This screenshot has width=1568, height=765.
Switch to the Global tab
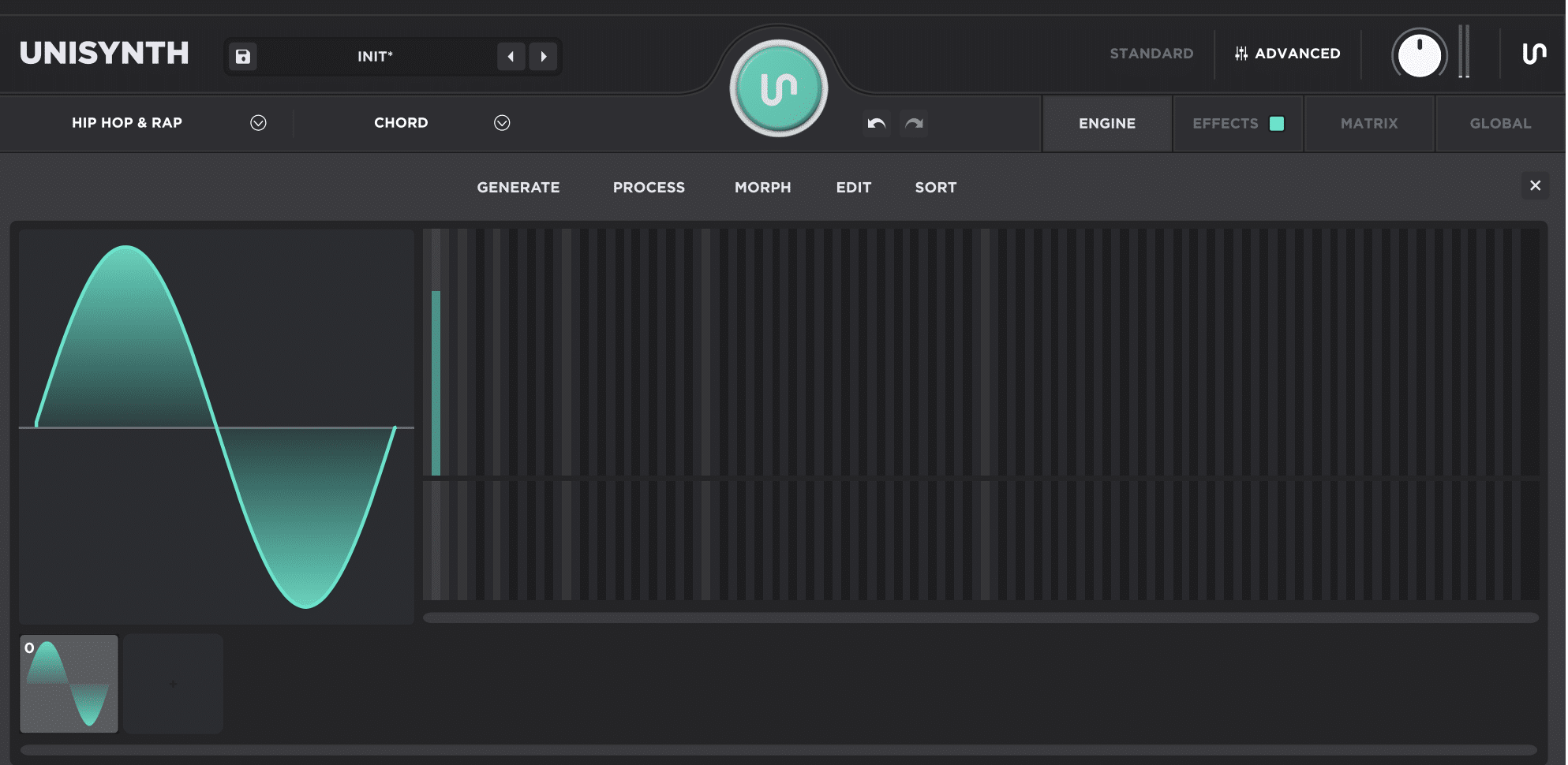pos(1499,124)
